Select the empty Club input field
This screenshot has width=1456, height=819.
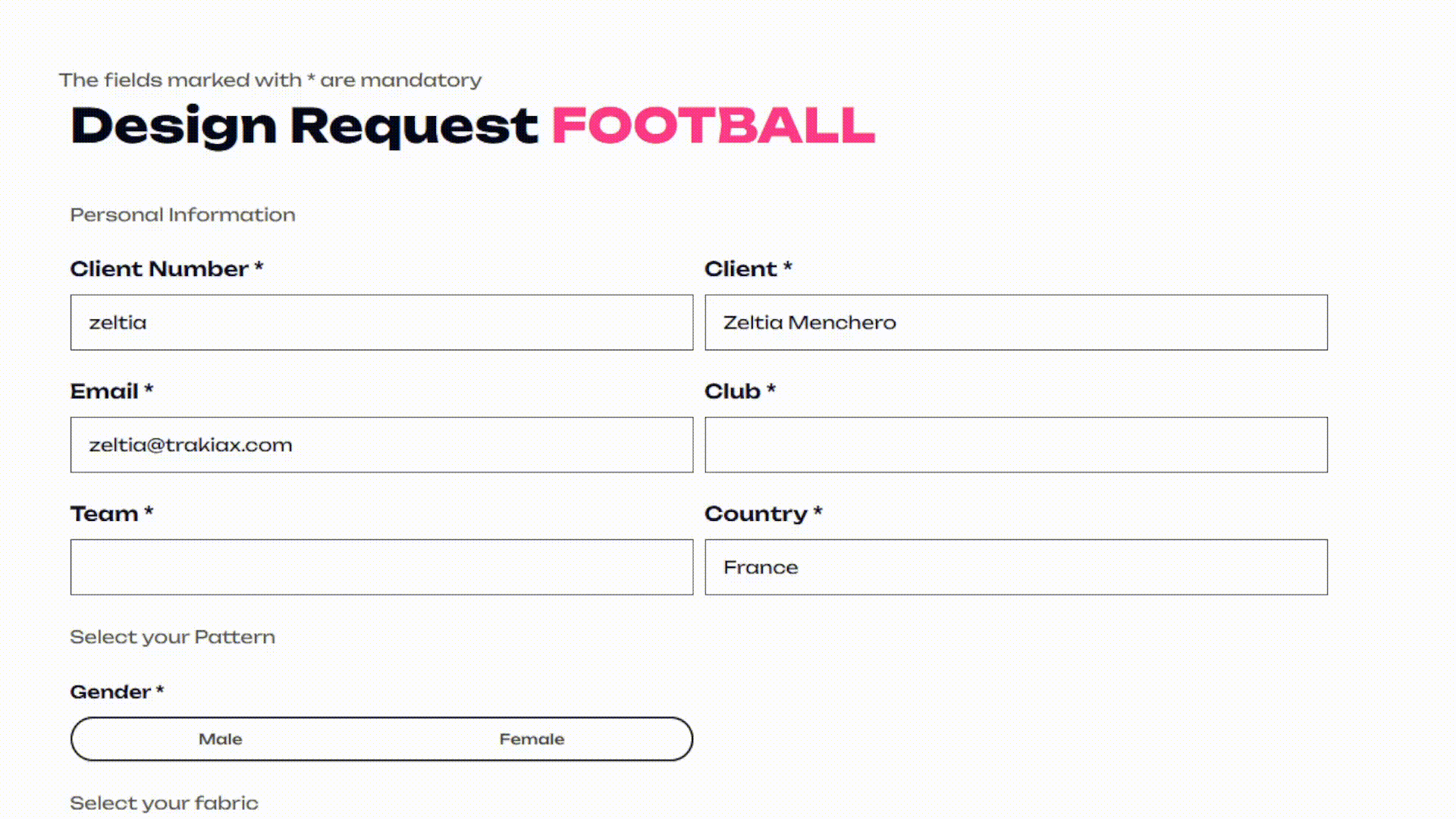click(1016, 444)
